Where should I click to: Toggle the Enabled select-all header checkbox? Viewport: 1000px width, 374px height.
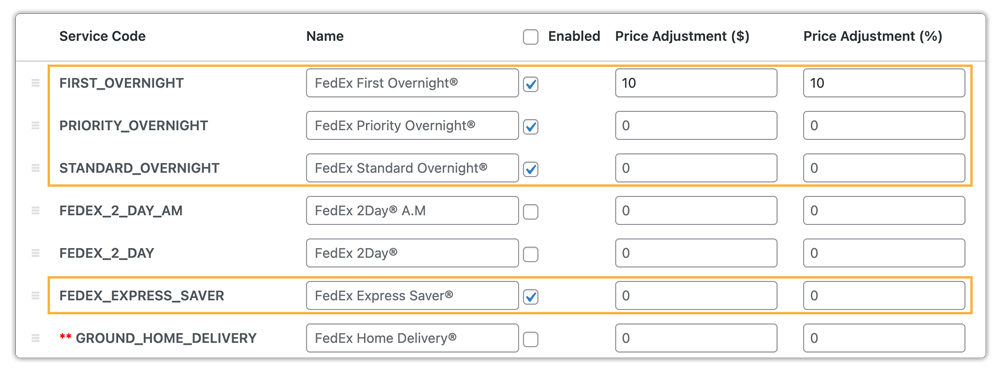click(531, 37)
